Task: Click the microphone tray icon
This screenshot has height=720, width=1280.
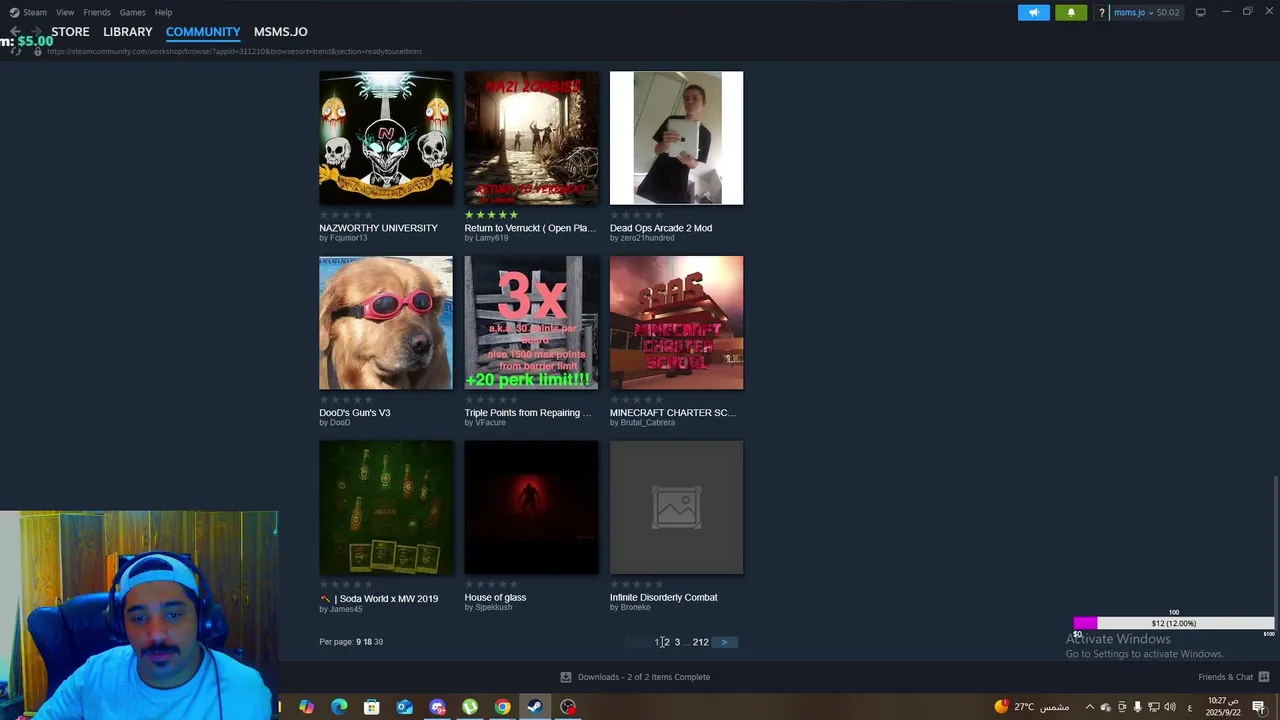Action: (x=1137, y=707)
